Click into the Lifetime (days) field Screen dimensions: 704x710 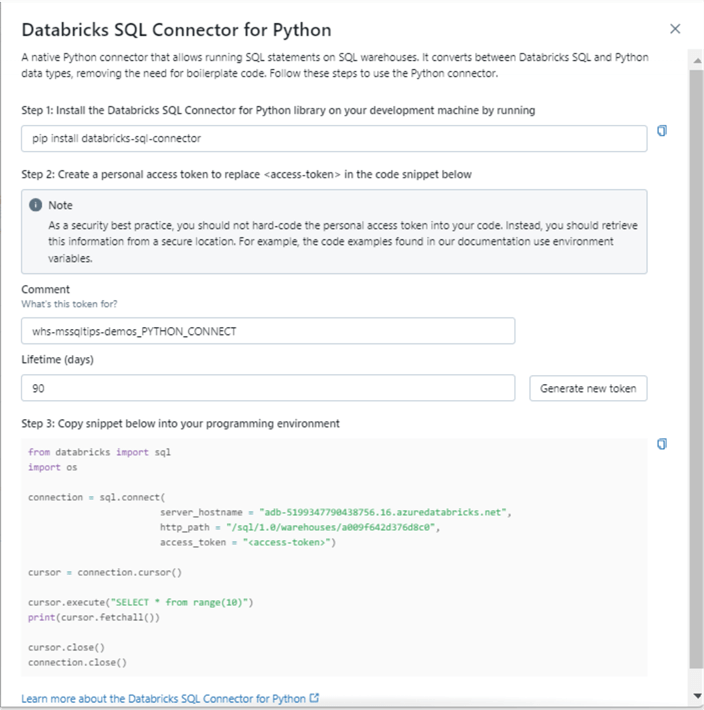(268, 388)
